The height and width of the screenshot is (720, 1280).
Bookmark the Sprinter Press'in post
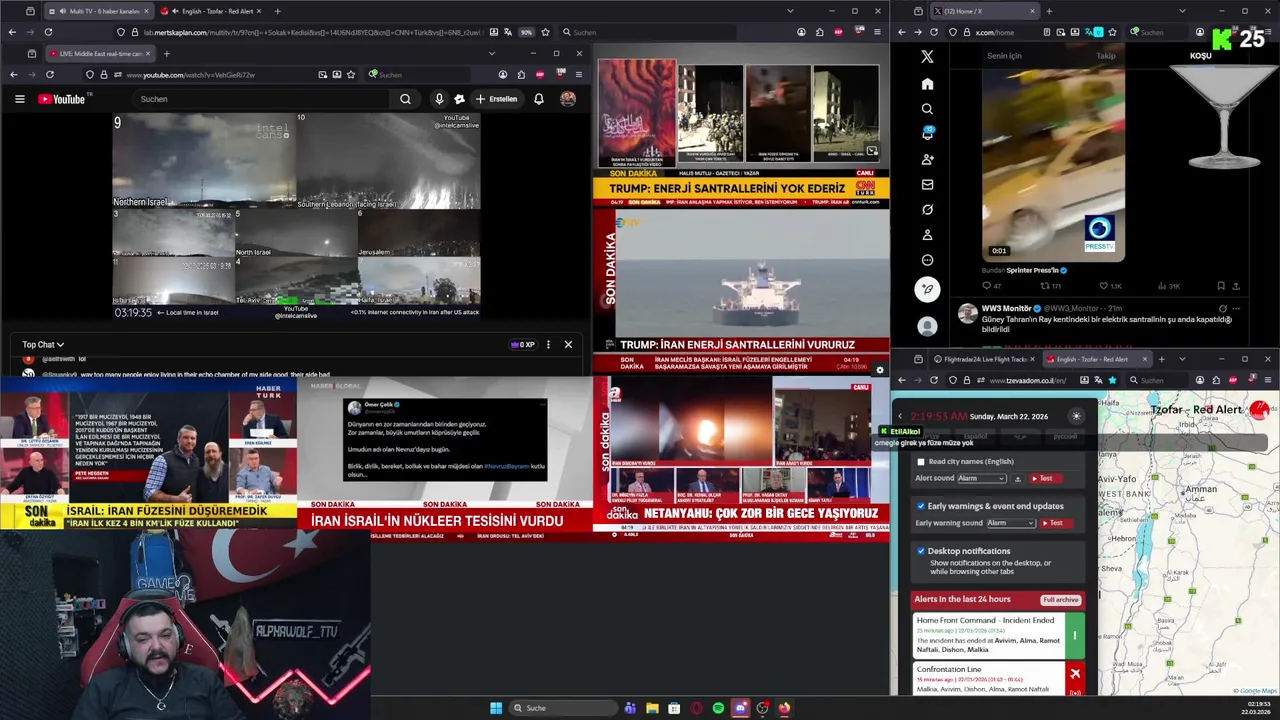(1220, 286)
